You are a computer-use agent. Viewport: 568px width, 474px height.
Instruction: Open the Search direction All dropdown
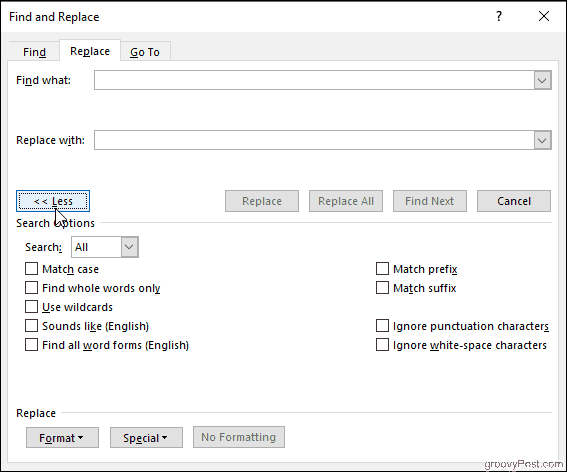tap(105, 247)
